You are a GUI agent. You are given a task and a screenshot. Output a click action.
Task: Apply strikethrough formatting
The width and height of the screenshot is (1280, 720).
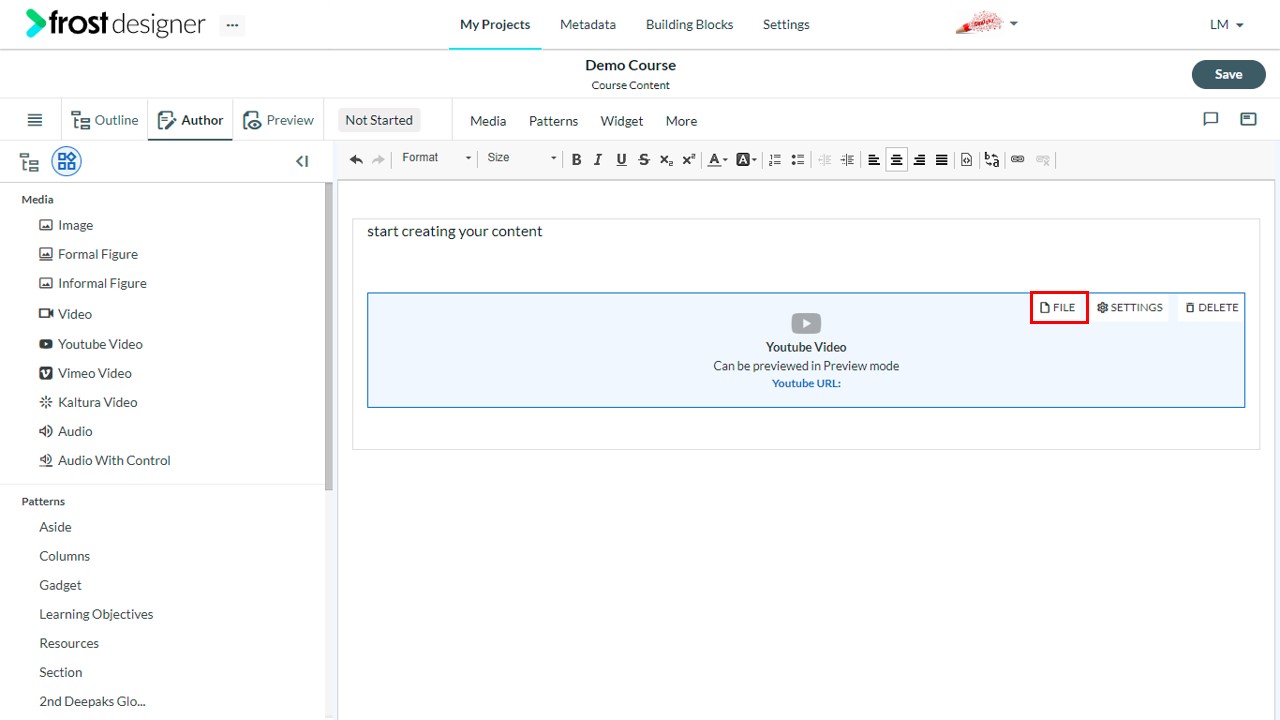coord(644,160)
